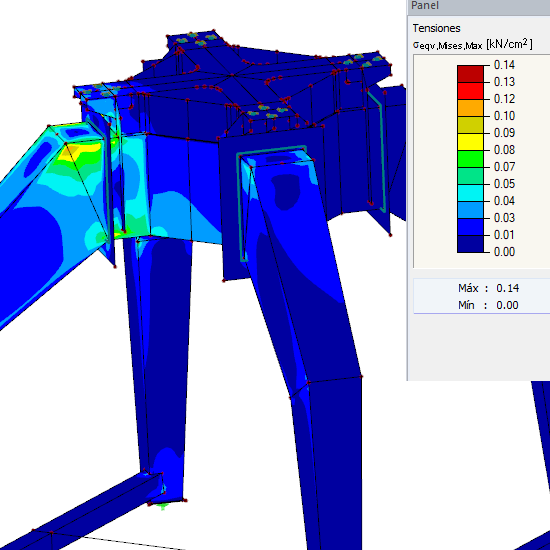The width and height of the screenshot is (550, 550).
Task: Pick the light blue 0.04 legend band
Action: (470, 210)
